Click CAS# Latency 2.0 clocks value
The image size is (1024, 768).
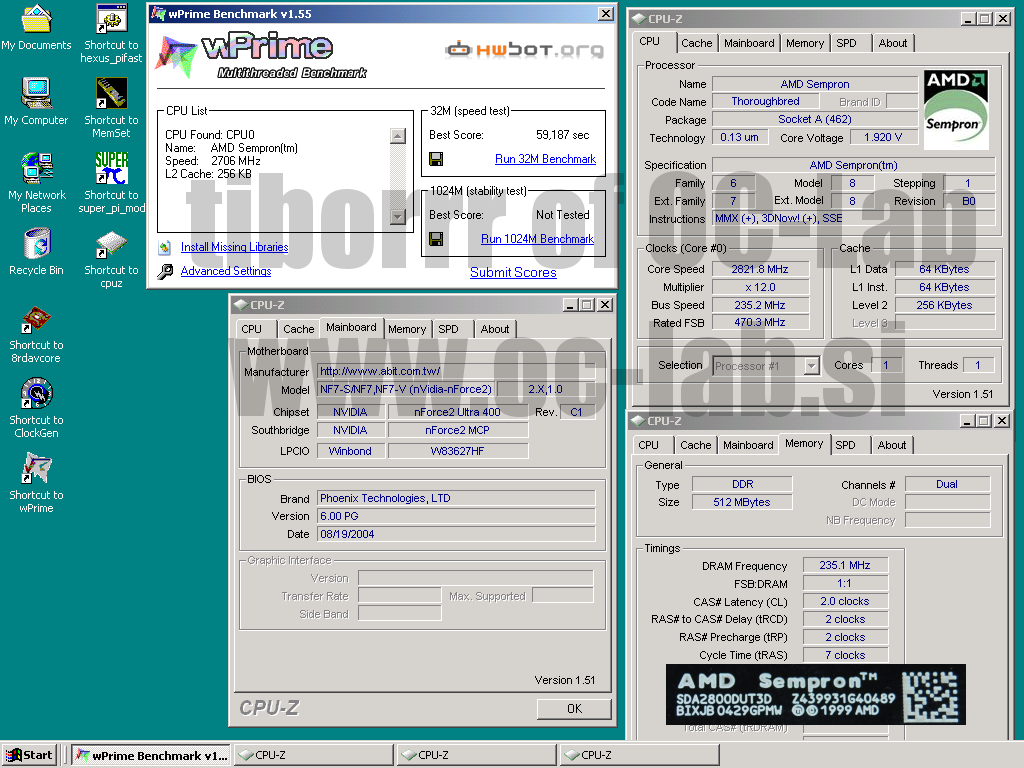point(845,601)
